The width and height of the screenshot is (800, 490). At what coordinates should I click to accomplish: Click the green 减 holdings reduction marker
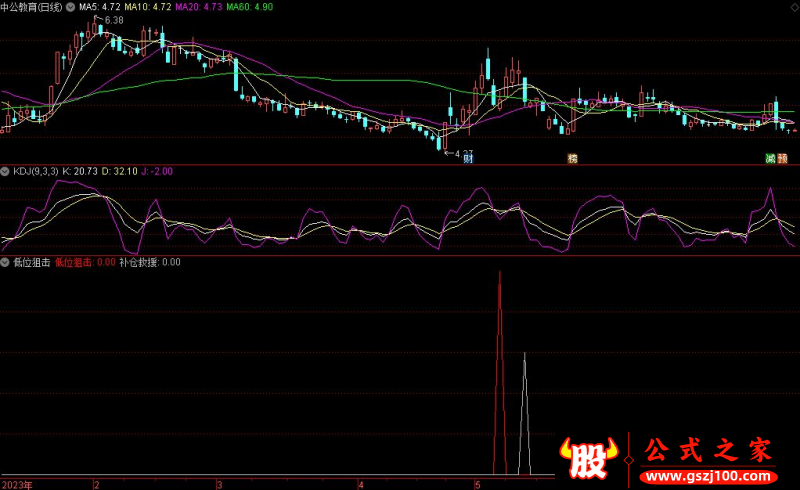coord(770,159)
